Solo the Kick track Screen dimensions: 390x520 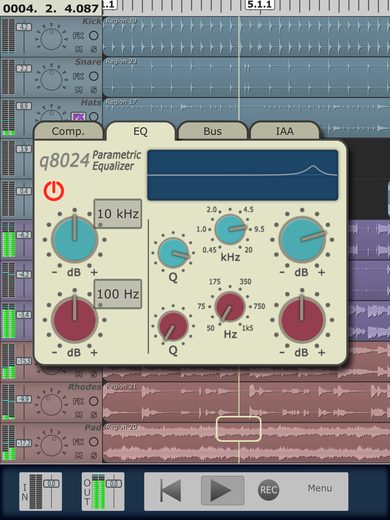pyautogui.click(x=94, y=49)
